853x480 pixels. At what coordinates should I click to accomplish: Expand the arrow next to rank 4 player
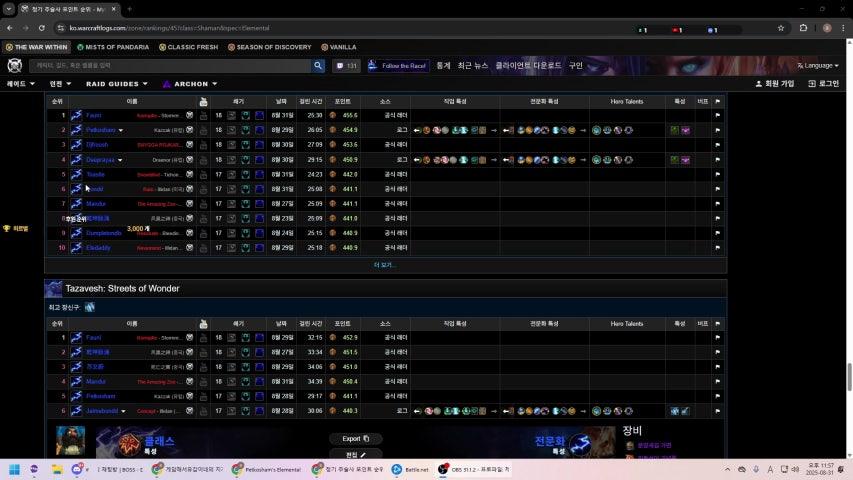click(x=120, y=160)
